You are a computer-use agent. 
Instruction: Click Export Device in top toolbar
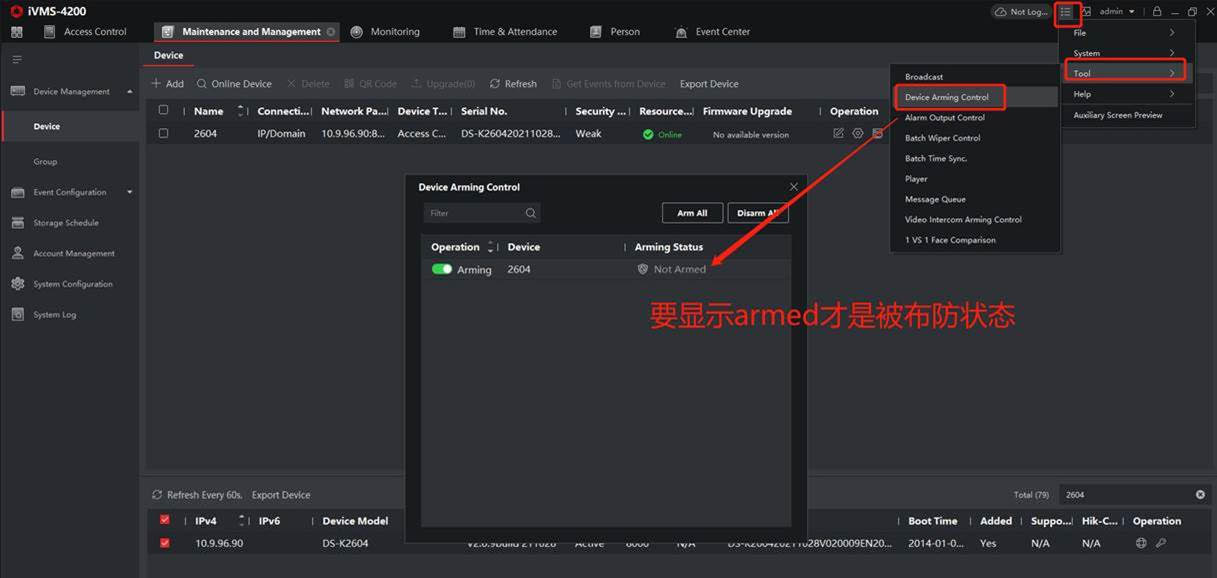pos(709,84)
